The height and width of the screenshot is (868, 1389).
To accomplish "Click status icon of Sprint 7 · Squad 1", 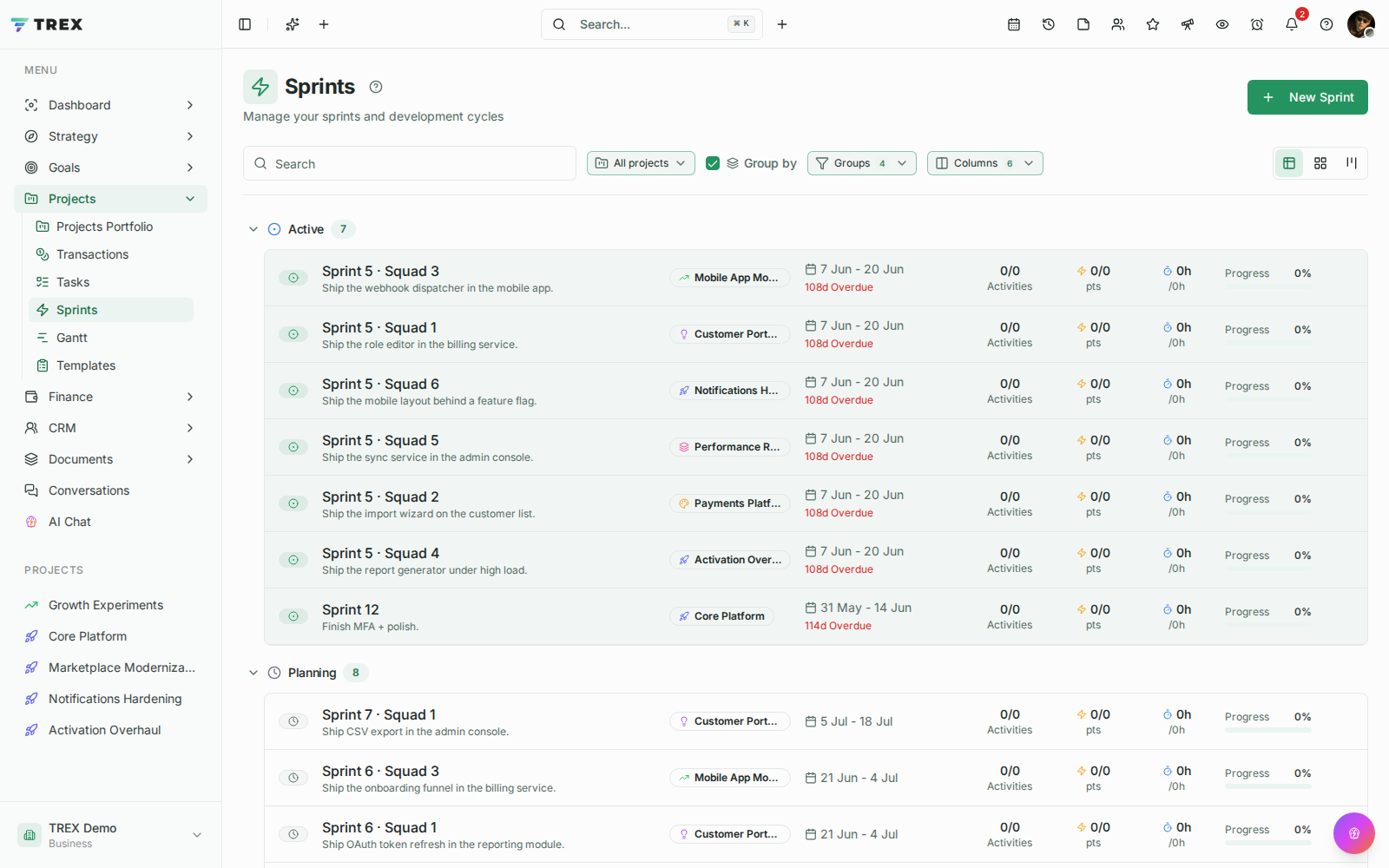I will 293,721.
